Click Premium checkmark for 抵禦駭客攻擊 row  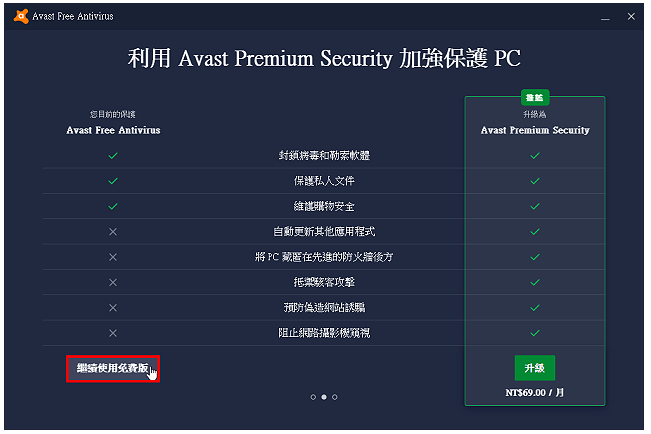click(x=535, y=282)
